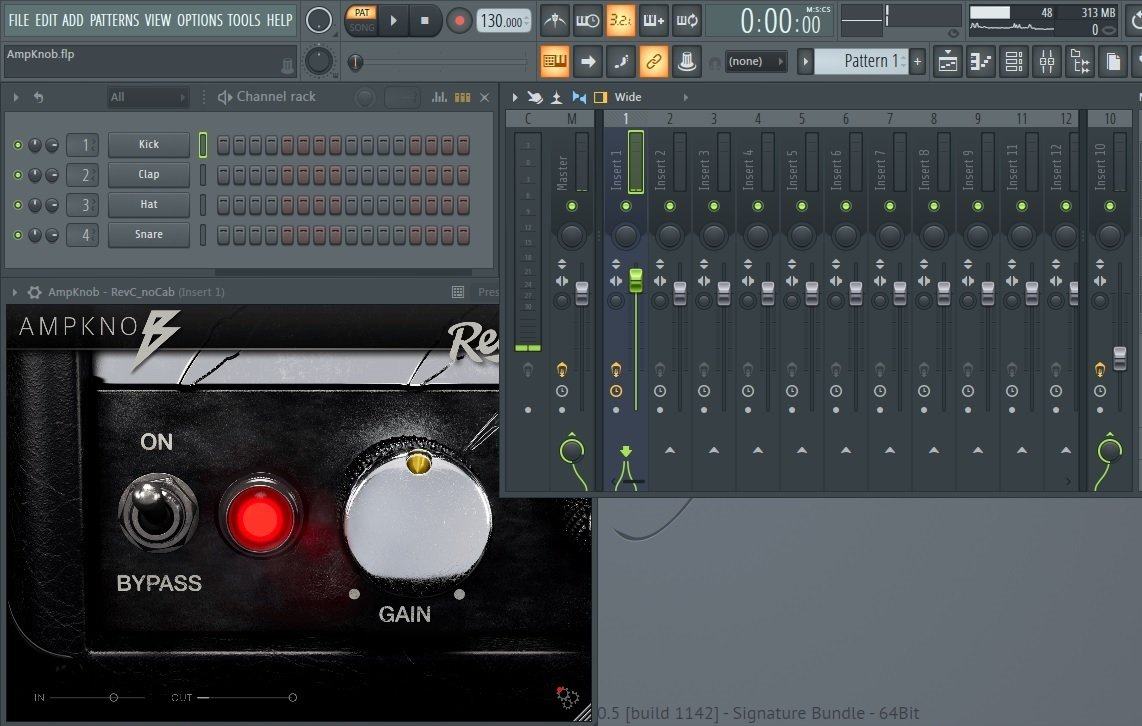Screen dimensions: 1142x726
Task: Open AmpKnob plugin gear settings
Action: 34,292
